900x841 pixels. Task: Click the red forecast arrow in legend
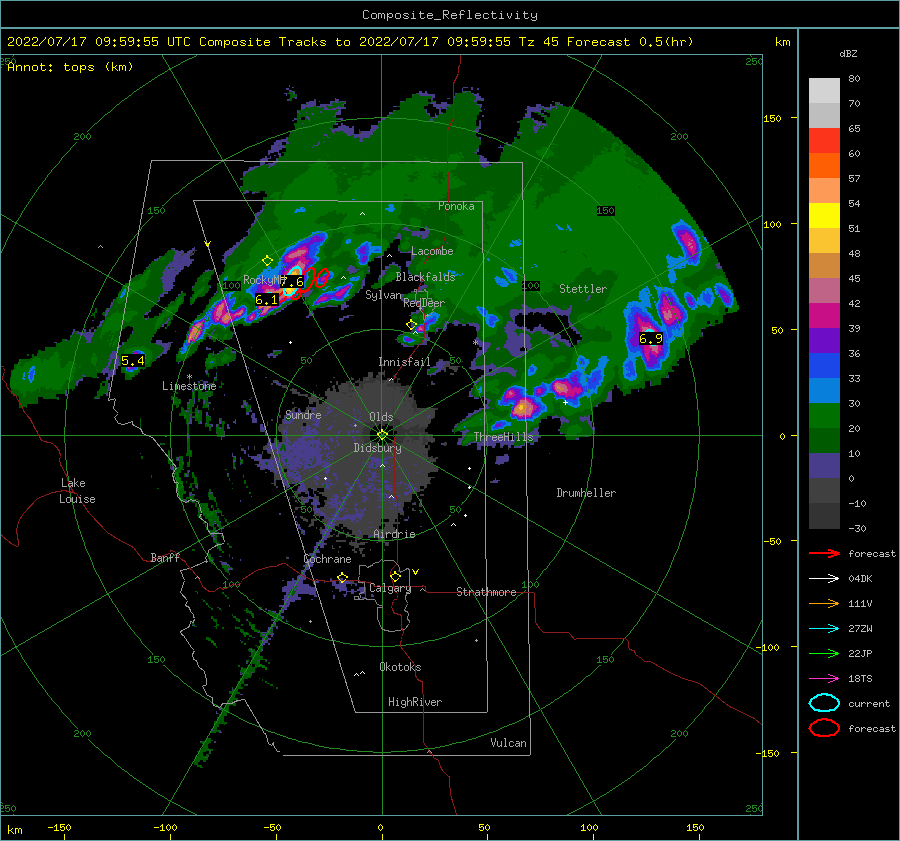(824, 553)
